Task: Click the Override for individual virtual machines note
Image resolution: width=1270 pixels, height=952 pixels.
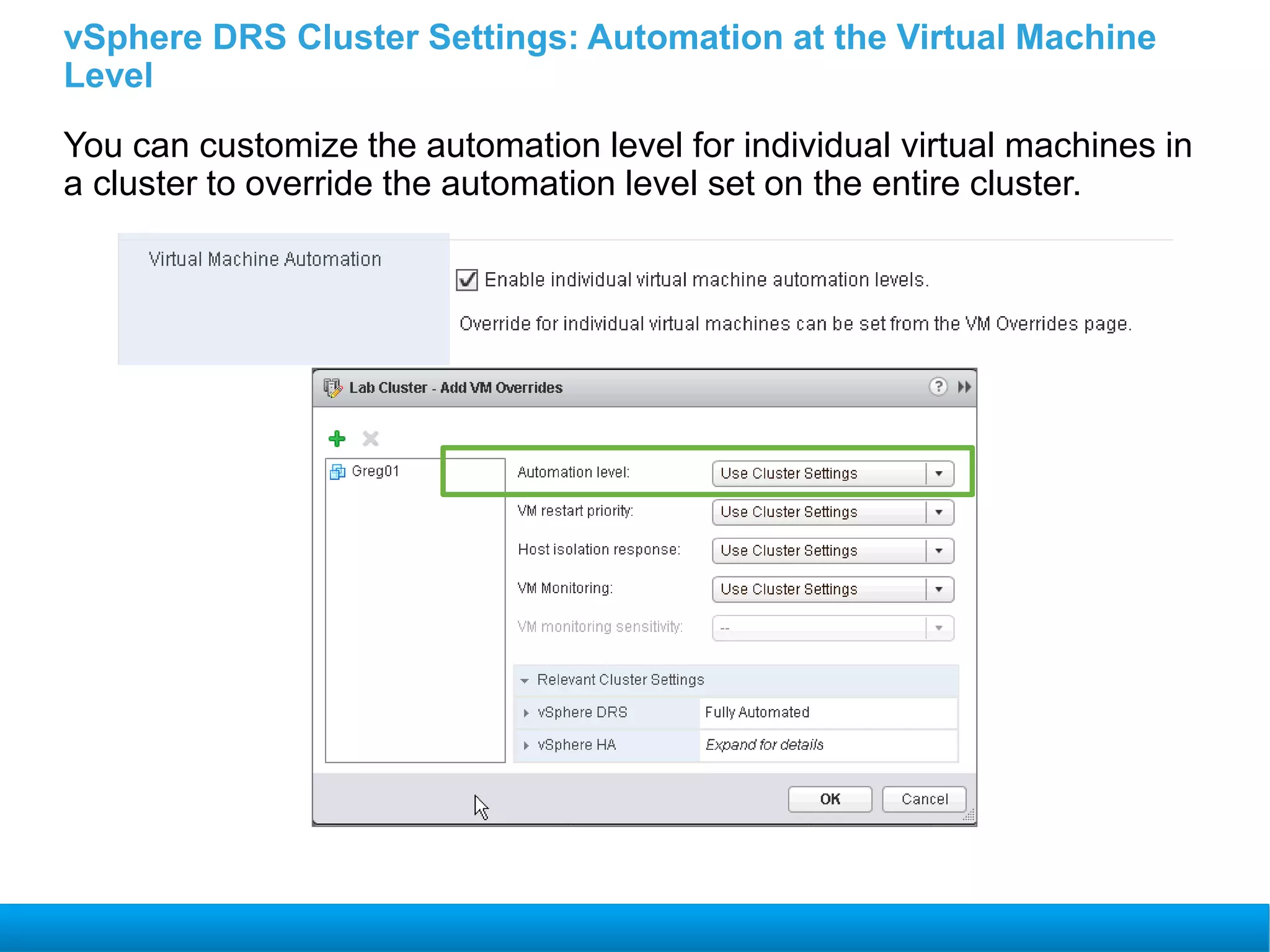Action: point(796,324)
